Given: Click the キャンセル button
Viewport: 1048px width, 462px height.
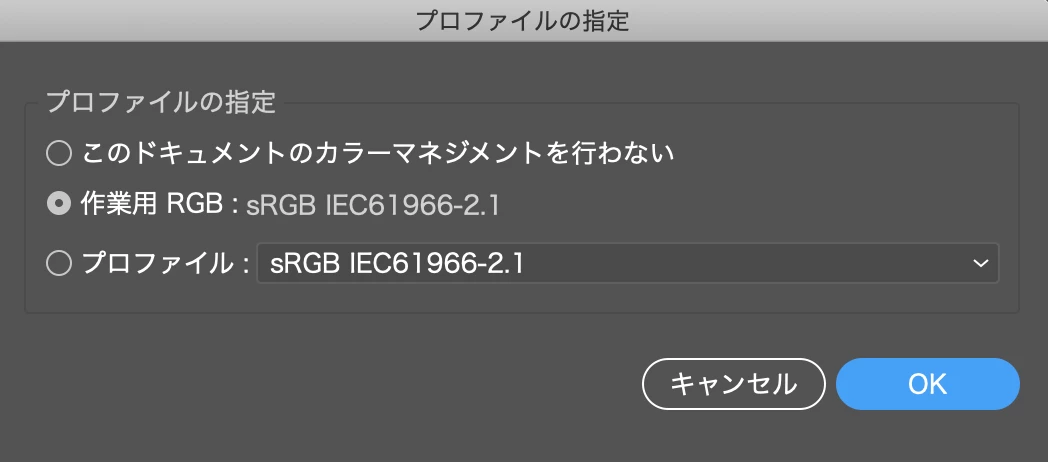Looking at the screenshot, I should (733, 384).
